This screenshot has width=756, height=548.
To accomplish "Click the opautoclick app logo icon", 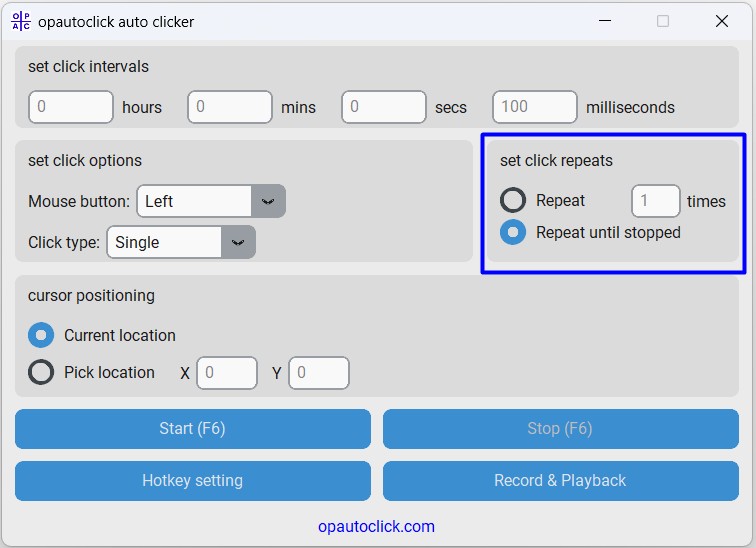I will point(21,22).
